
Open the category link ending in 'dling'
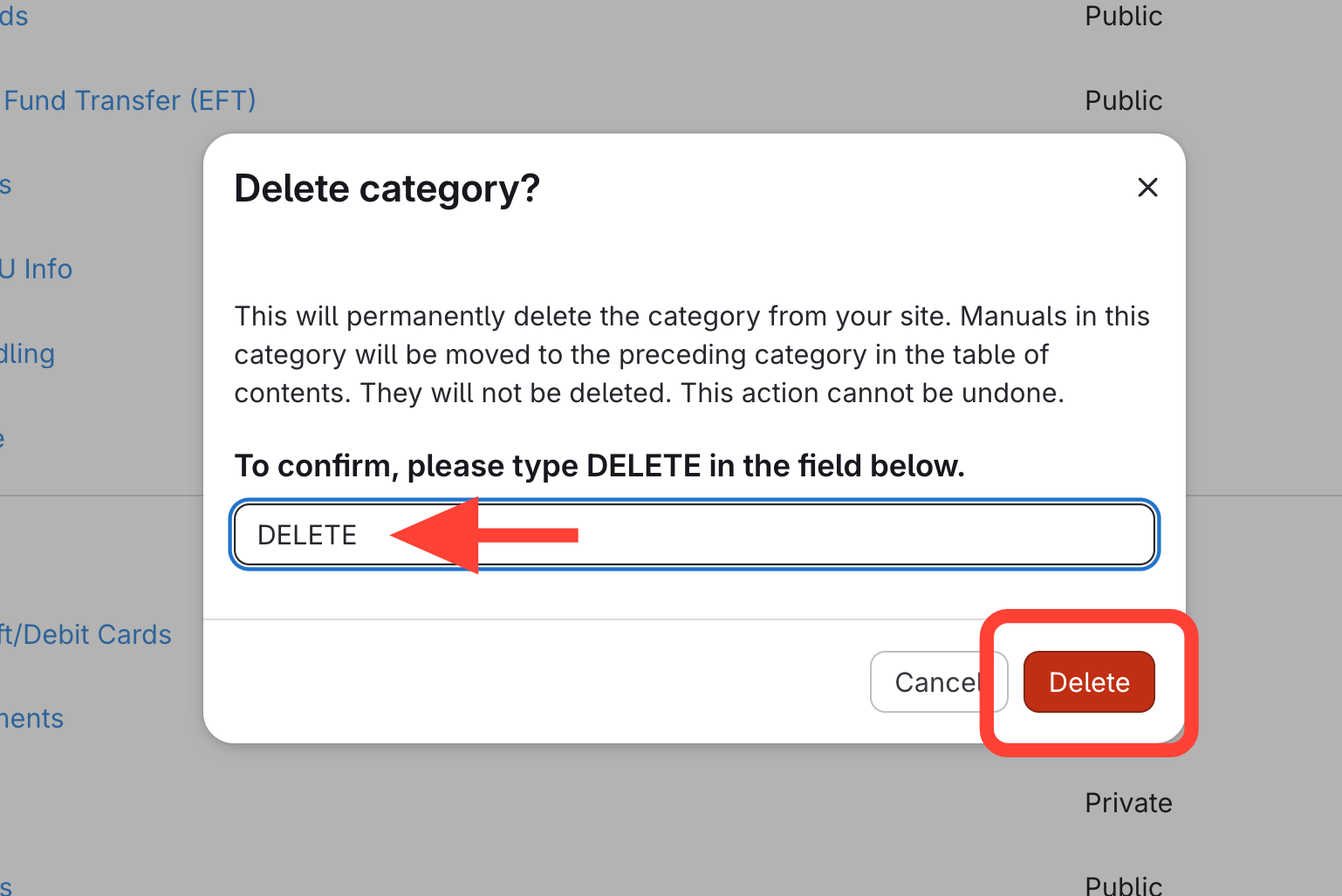pos(27,353)
